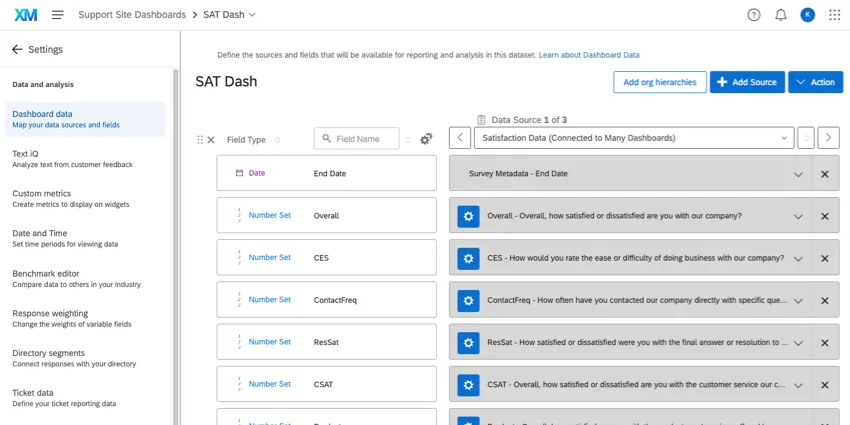
Task: Click the gear icon for Overall mapping
Action: click(x=468, y=216)
